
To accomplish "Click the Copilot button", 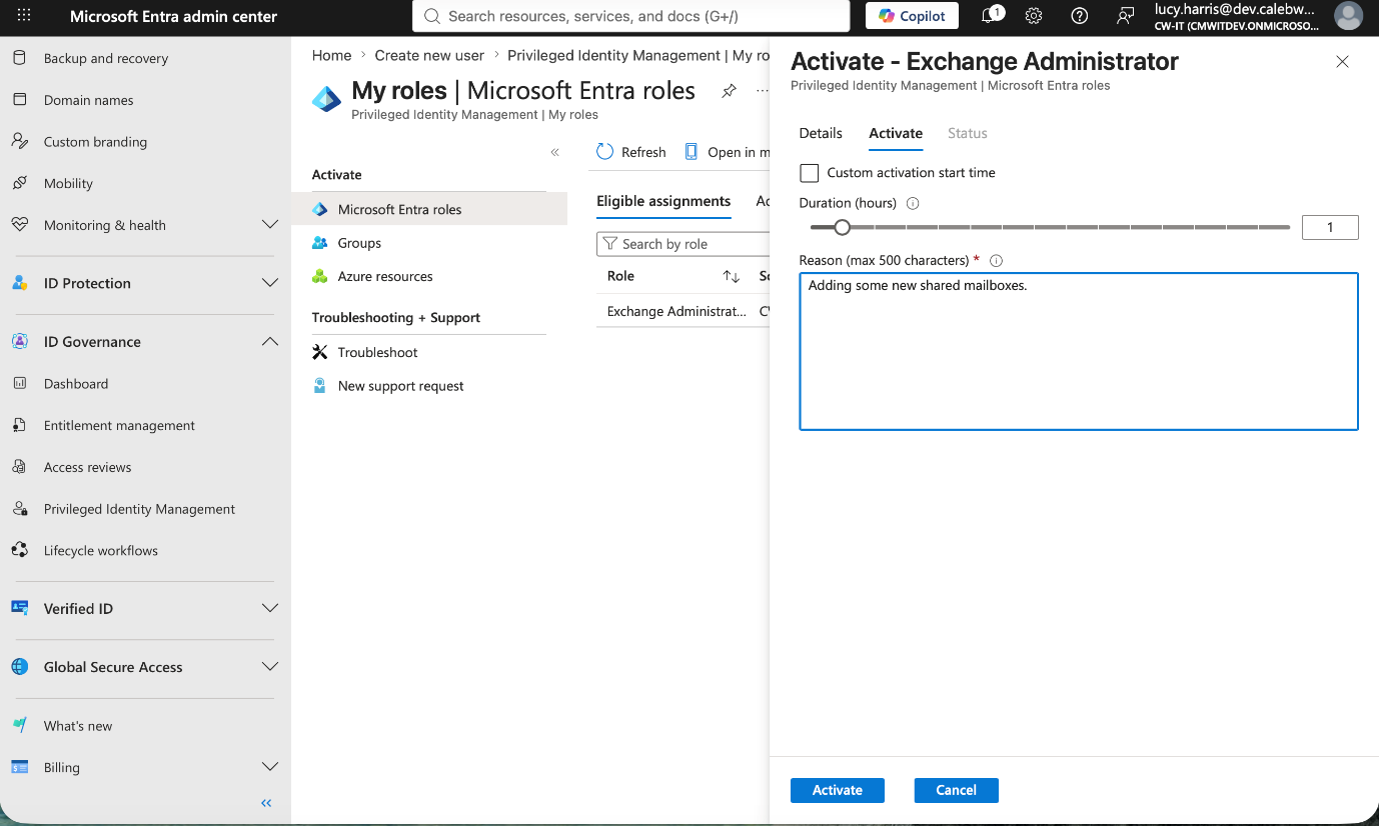I will point(912,16).
